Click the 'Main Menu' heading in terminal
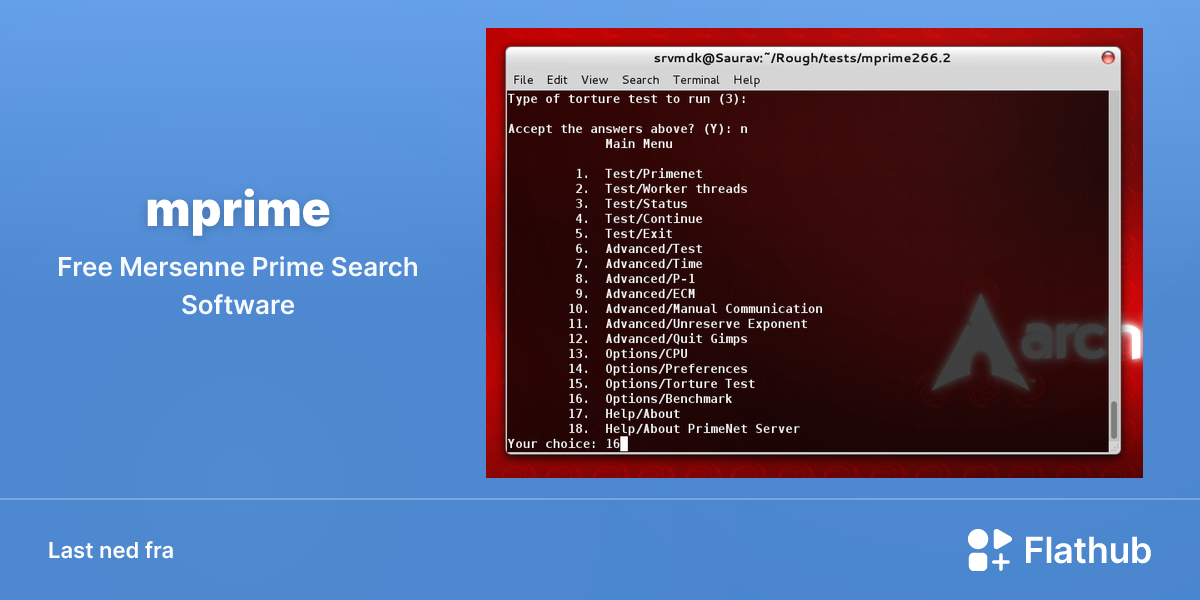The height and width of the screenshot is (600, 1200). [x=639, y=144]
